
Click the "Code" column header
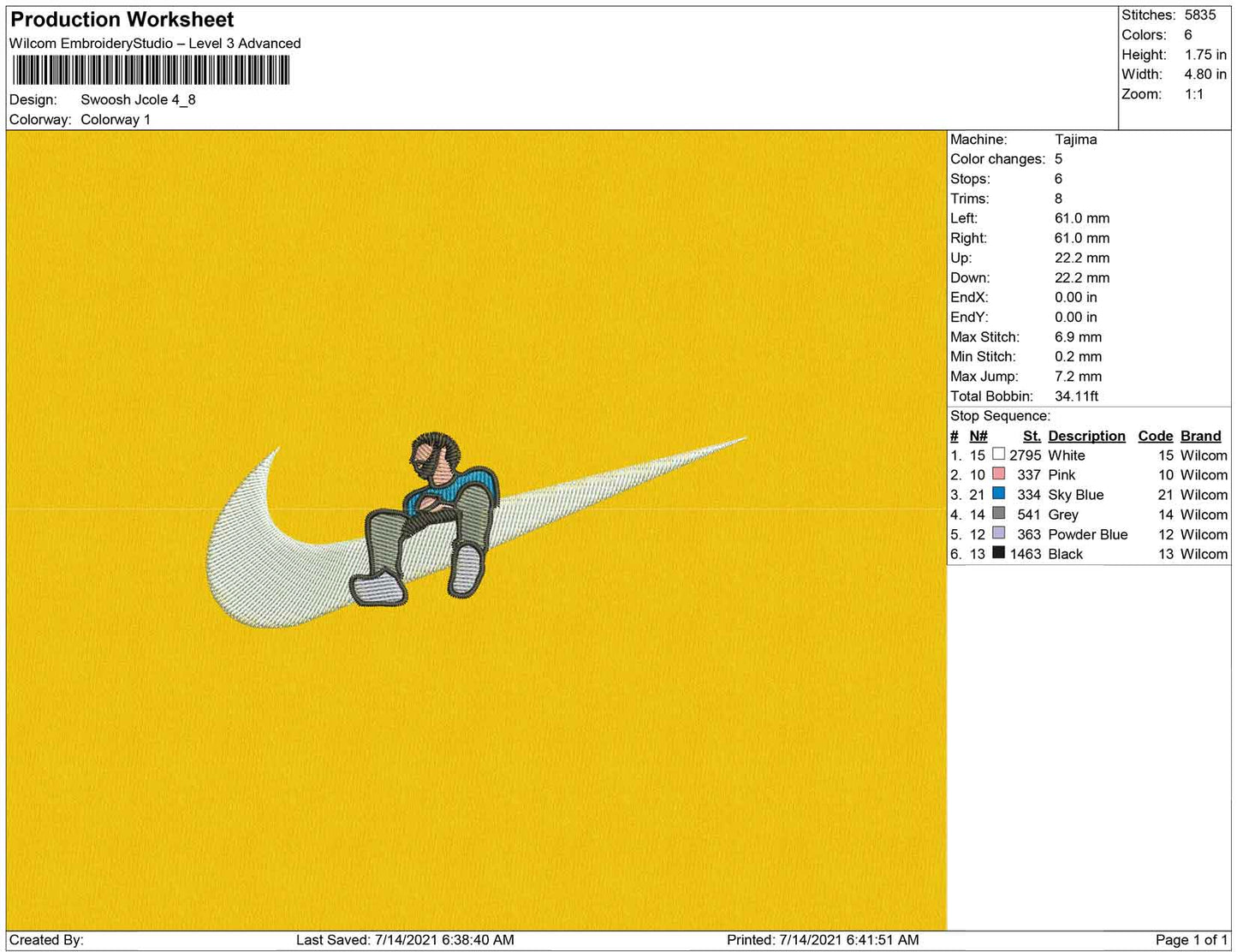[x=1156, y=436]
